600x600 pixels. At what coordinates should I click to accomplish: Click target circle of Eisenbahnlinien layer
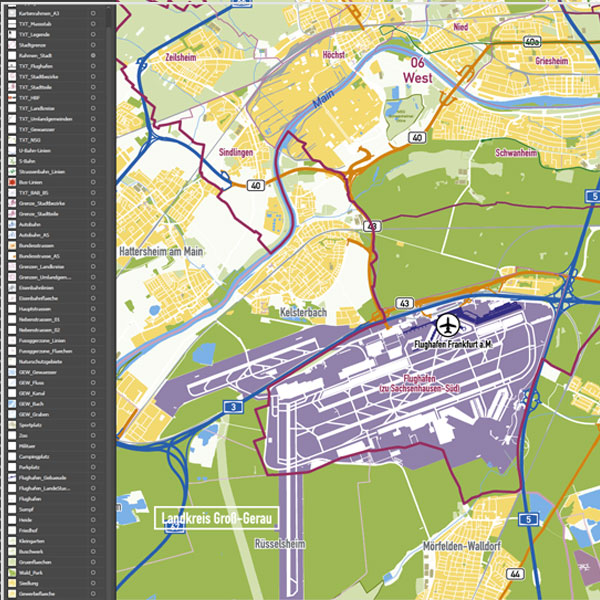pos(93,288)
